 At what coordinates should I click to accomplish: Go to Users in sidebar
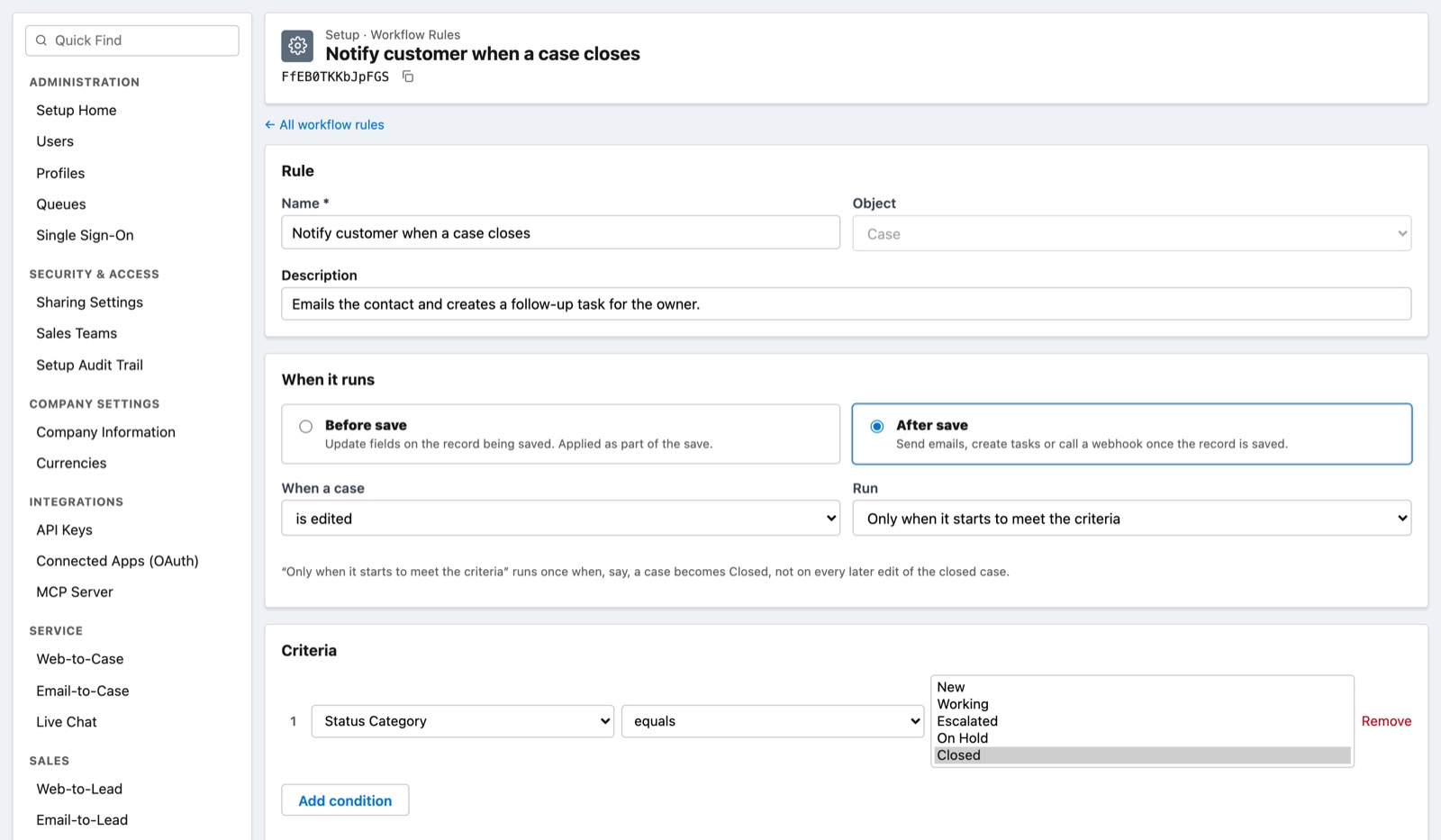coord(55,141)
